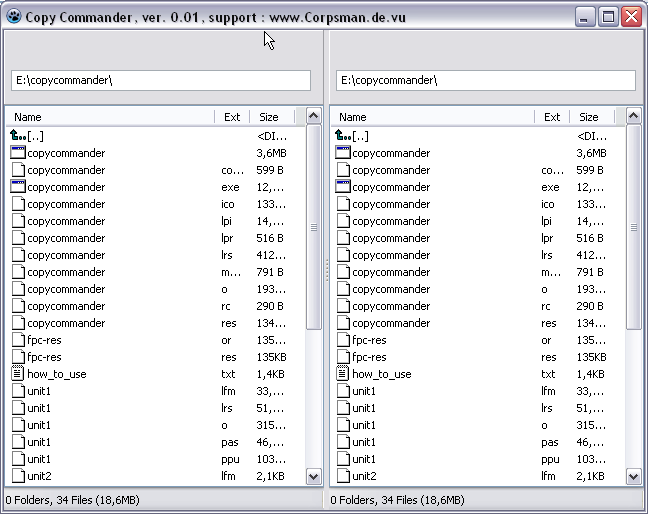The height and width of the screenshot is (514, 648).
Task: Maximize the Copy Commander window
Action: click(609, 17)
